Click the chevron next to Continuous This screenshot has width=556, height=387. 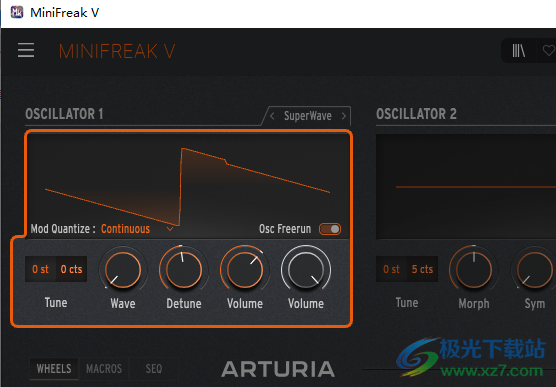pos(170,229)
